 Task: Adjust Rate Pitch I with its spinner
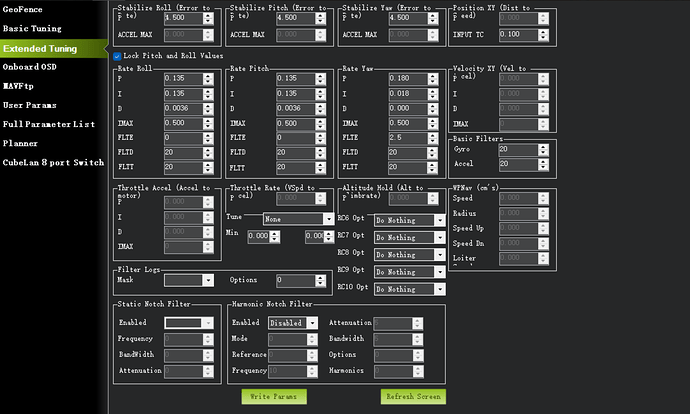(x=321, y=94)
